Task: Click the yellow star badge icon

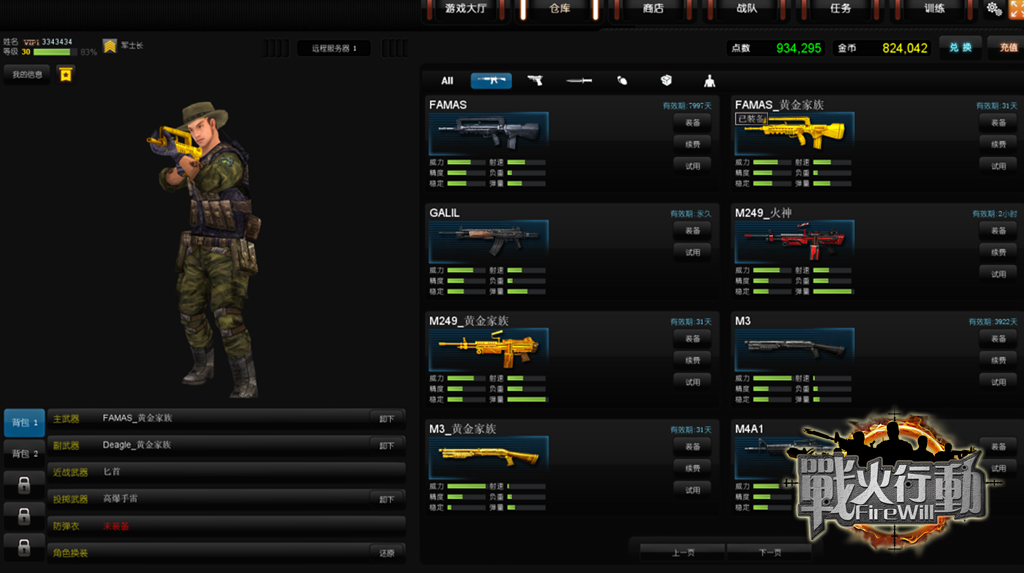Action: click(x=65, y=74)
